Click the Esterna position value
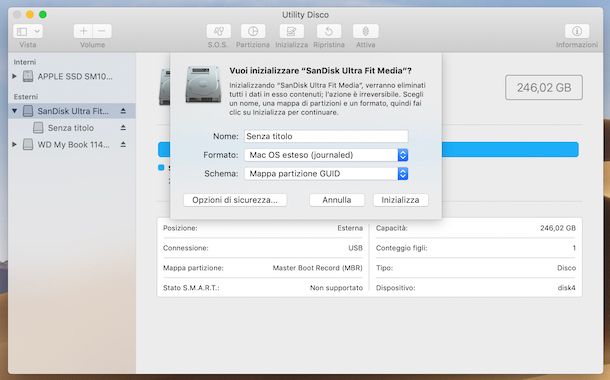The height and width of the screenshot is (380, 610). [x=350, y=228]
